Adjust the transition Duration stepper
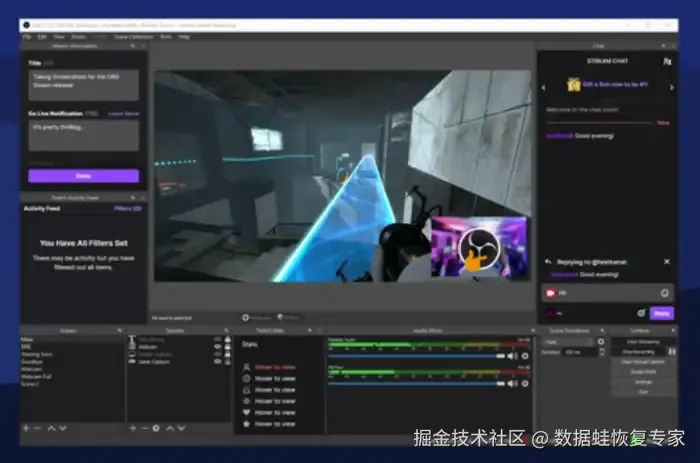Viewport: 700px width, 463px height. (x=602, y=352)
